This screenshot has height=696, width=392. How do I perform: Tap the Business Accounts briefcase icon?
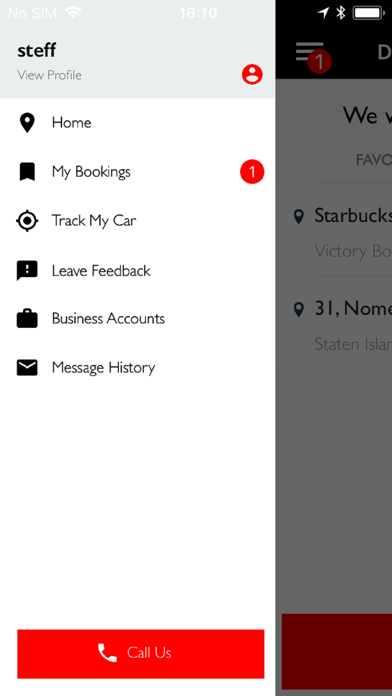(x=27, y=319)
